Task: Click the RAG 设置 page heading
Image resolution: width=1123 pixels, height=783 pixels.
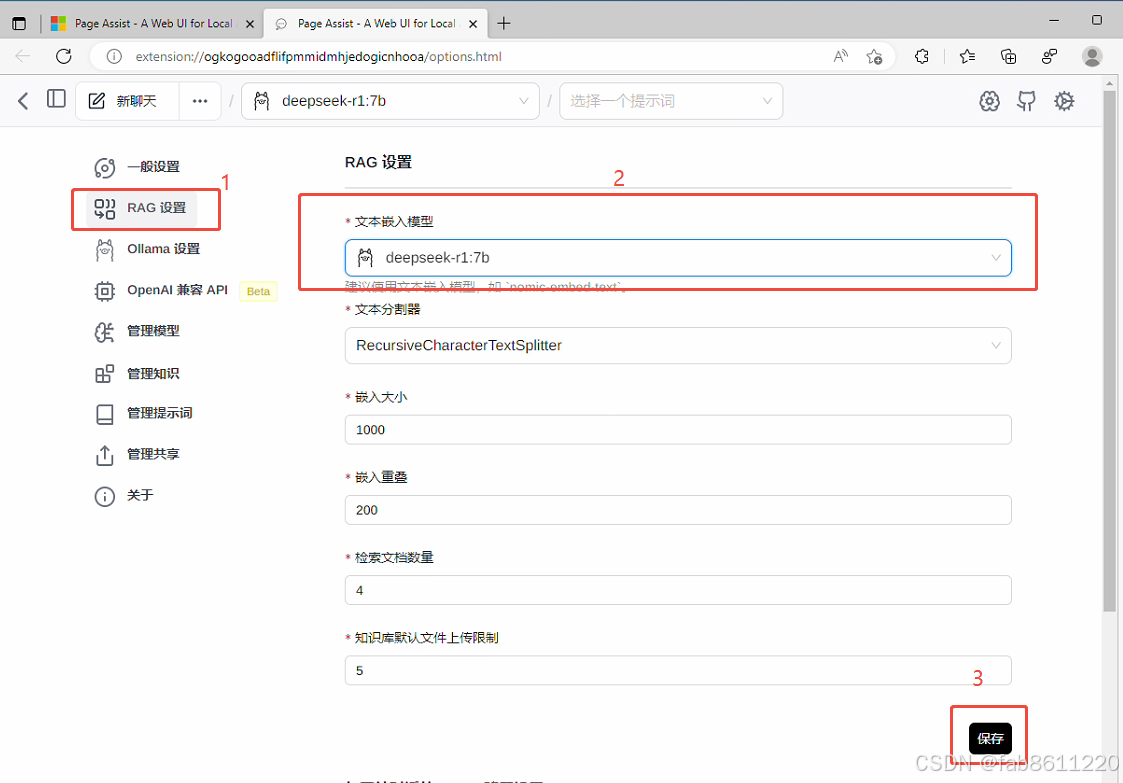Action: (378, 162)
